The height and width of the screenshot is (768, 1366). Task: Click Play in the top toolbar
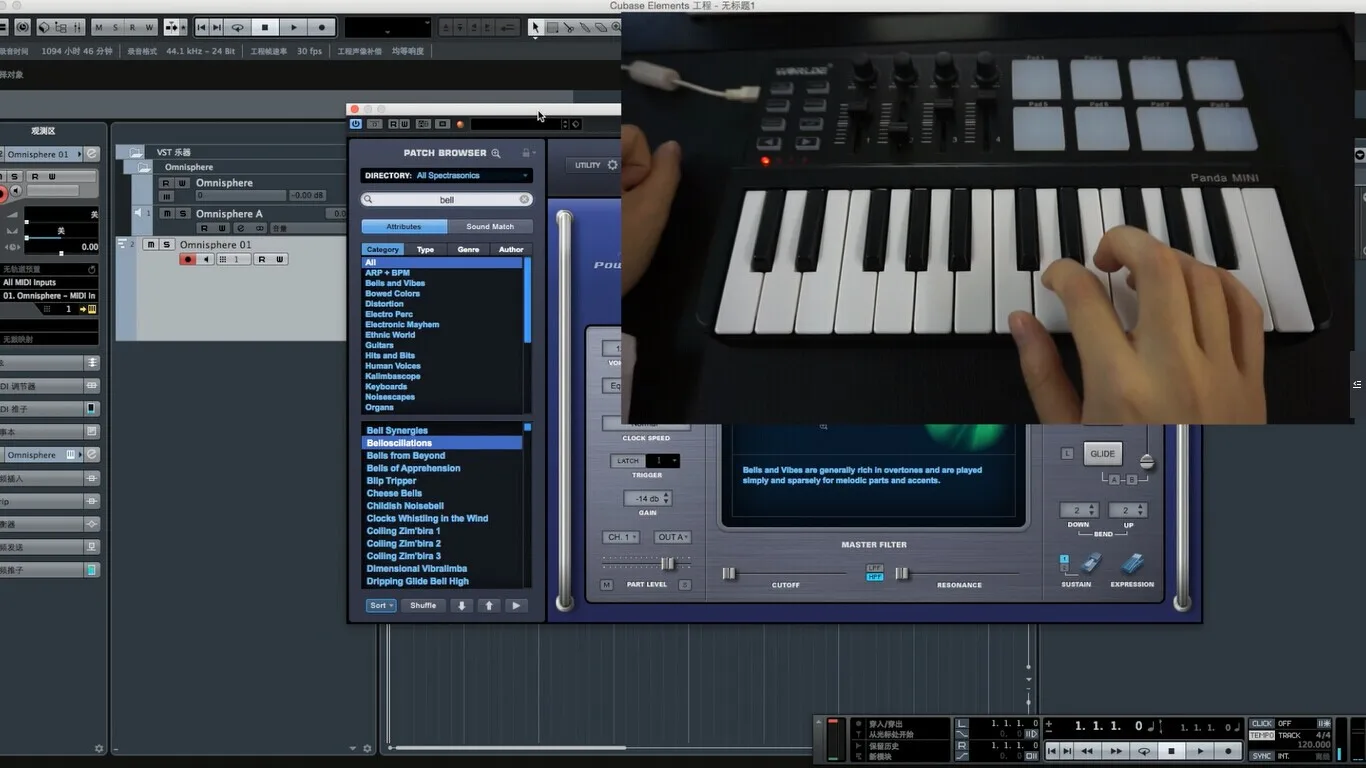tap(293, 27)
